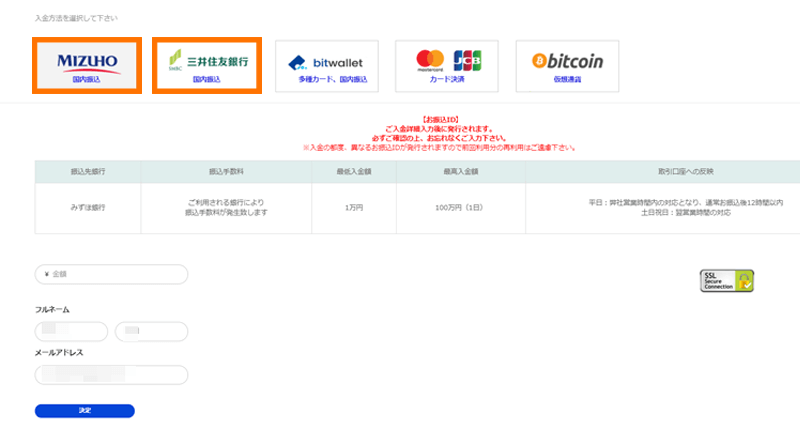Choose the 三井住友銀行 deposit method

[207, 65]
